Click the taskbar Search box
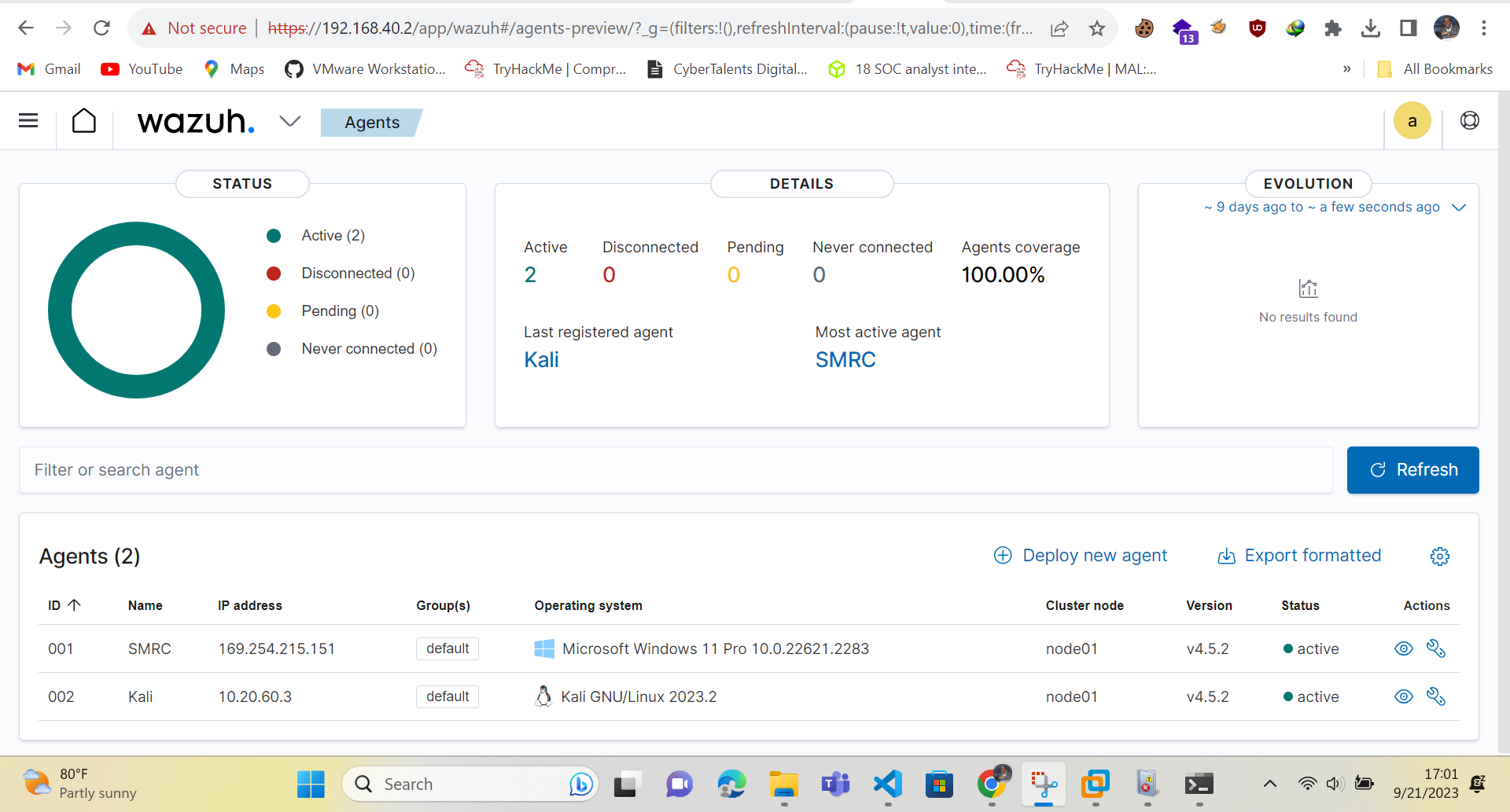The height and width of the screenshot is (812, 1510). click(x=470, y=784)
